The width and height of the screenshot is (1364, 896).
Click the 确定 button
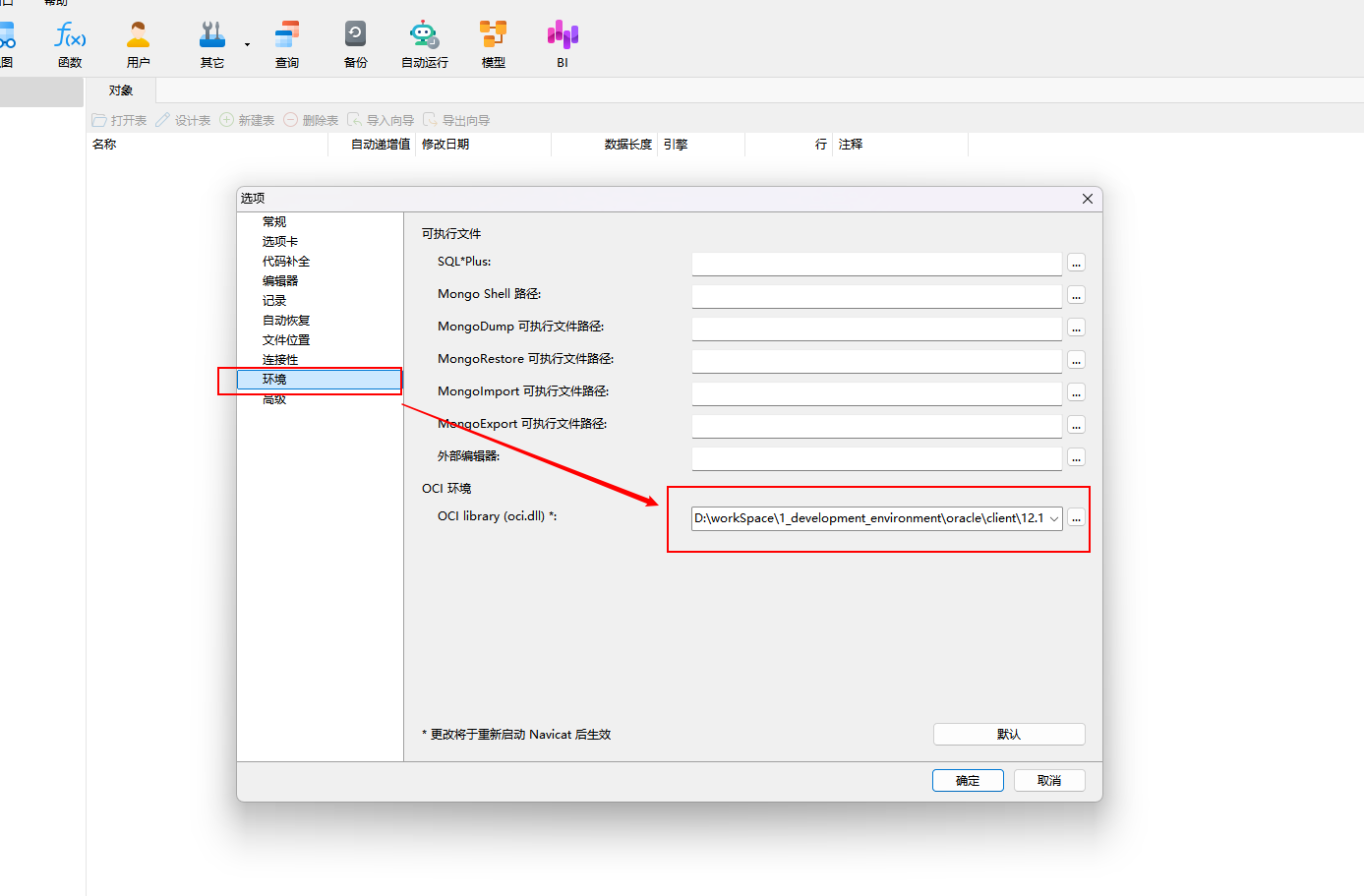coord(968,780)
